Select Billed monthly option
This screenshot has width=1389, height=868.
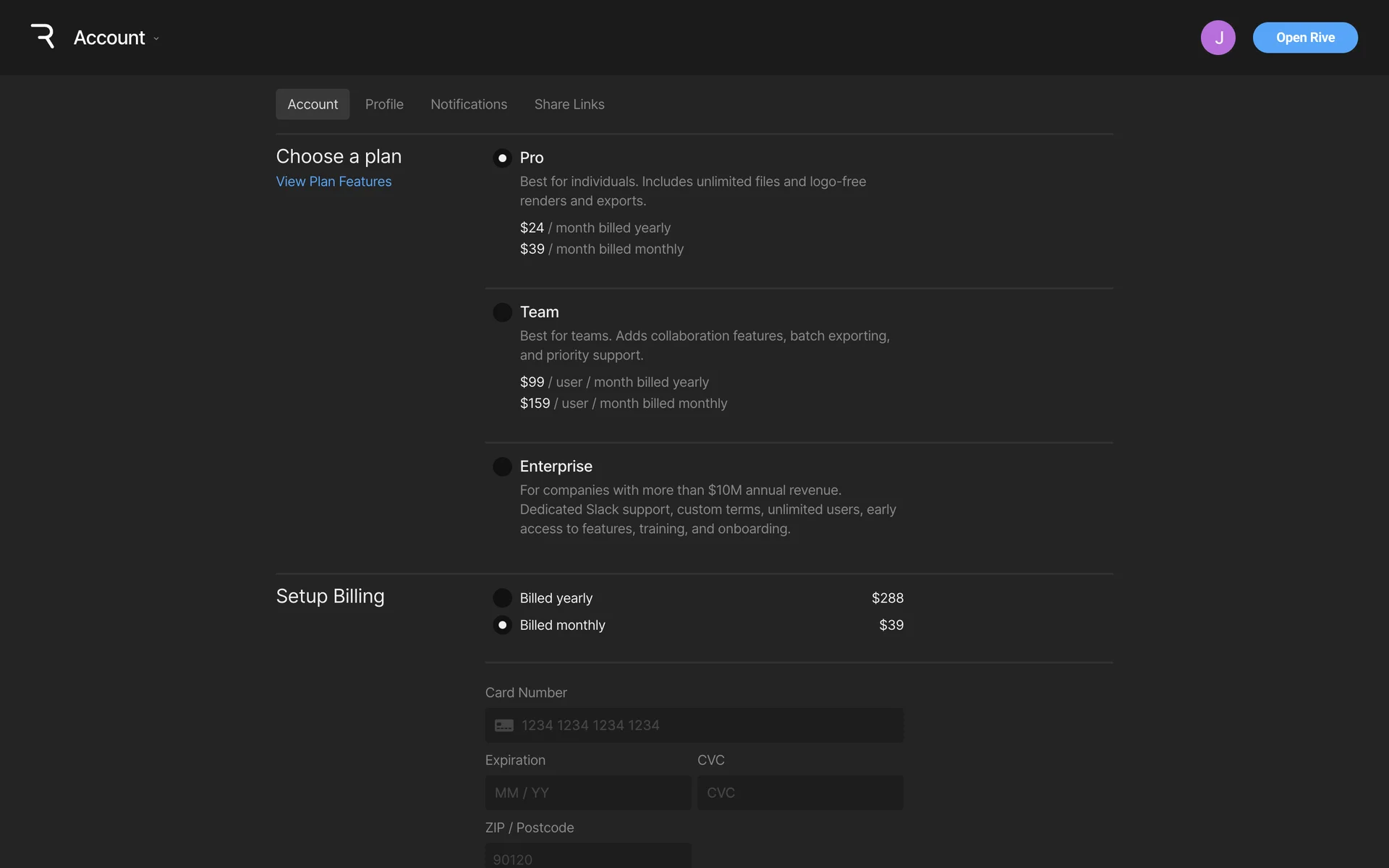coord(502,625)
